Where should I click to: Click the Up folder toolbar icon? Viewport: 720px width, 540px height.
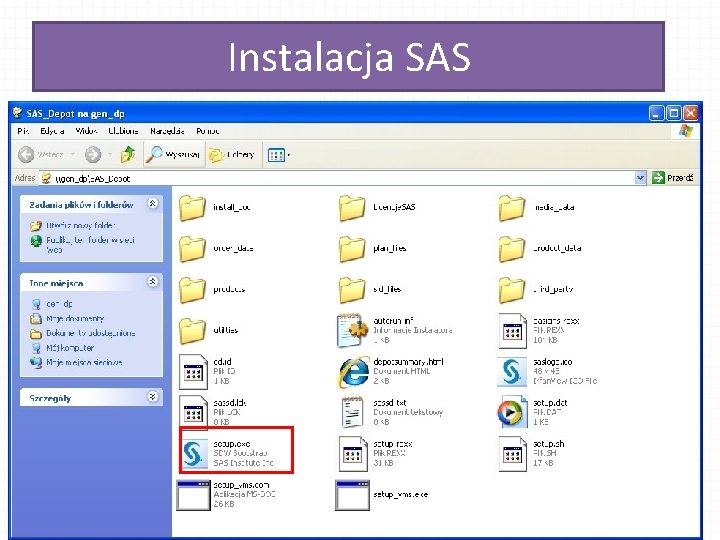(128, 154)
